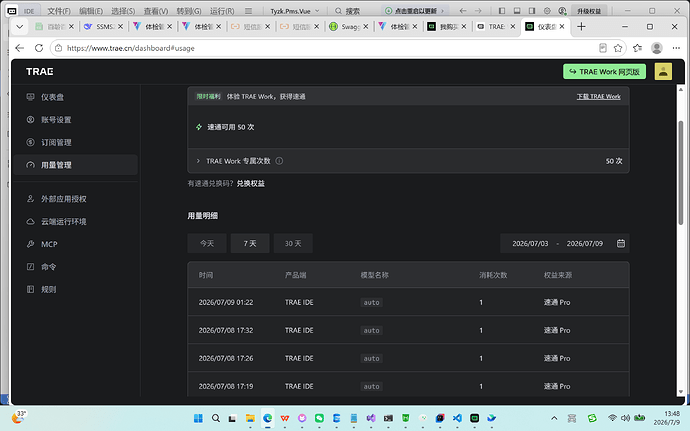The width and height of the screenshot is (690, 431).
Task: Close the SSMS browser tab
Action: pos(120,27)
